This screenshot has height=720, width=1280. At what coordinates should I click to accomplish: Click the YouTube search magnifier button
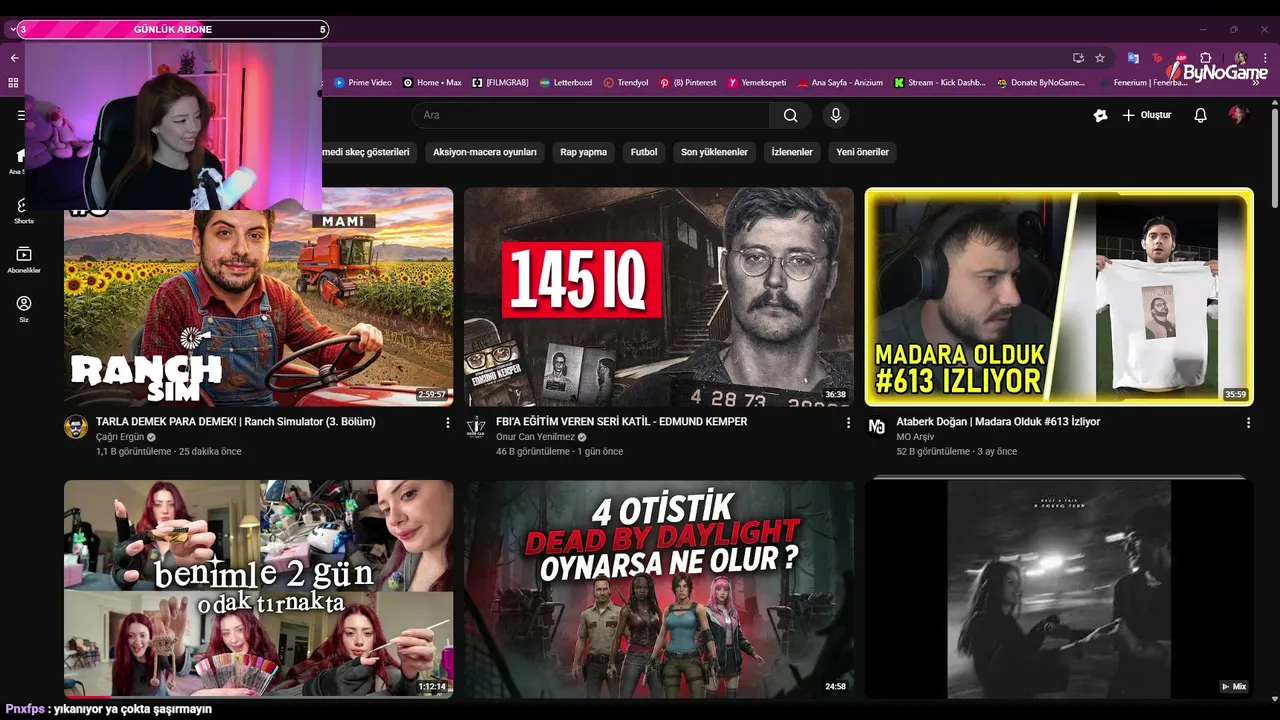(x=790, y=115)
